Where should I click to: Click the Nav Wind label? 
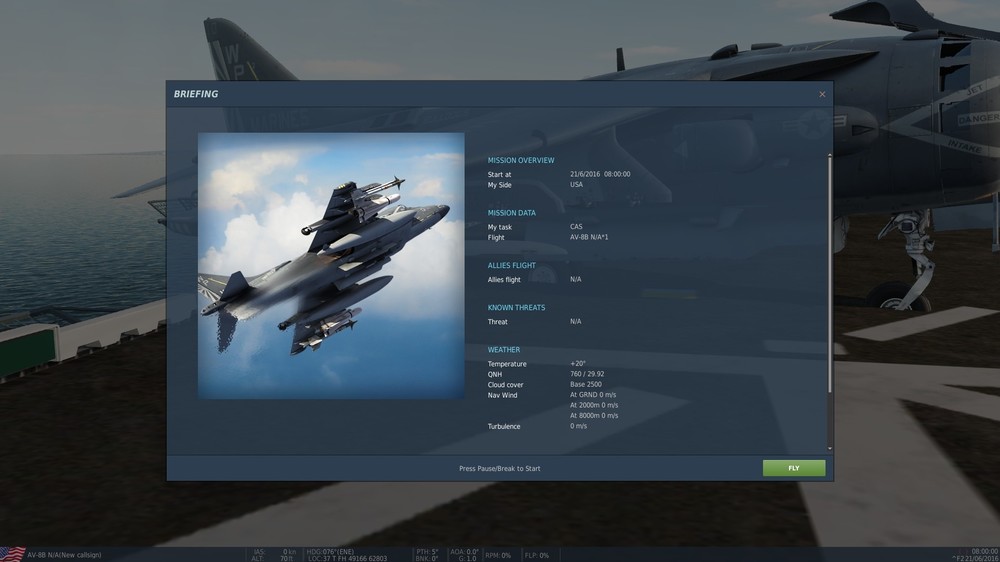click(x=503, y=396)
